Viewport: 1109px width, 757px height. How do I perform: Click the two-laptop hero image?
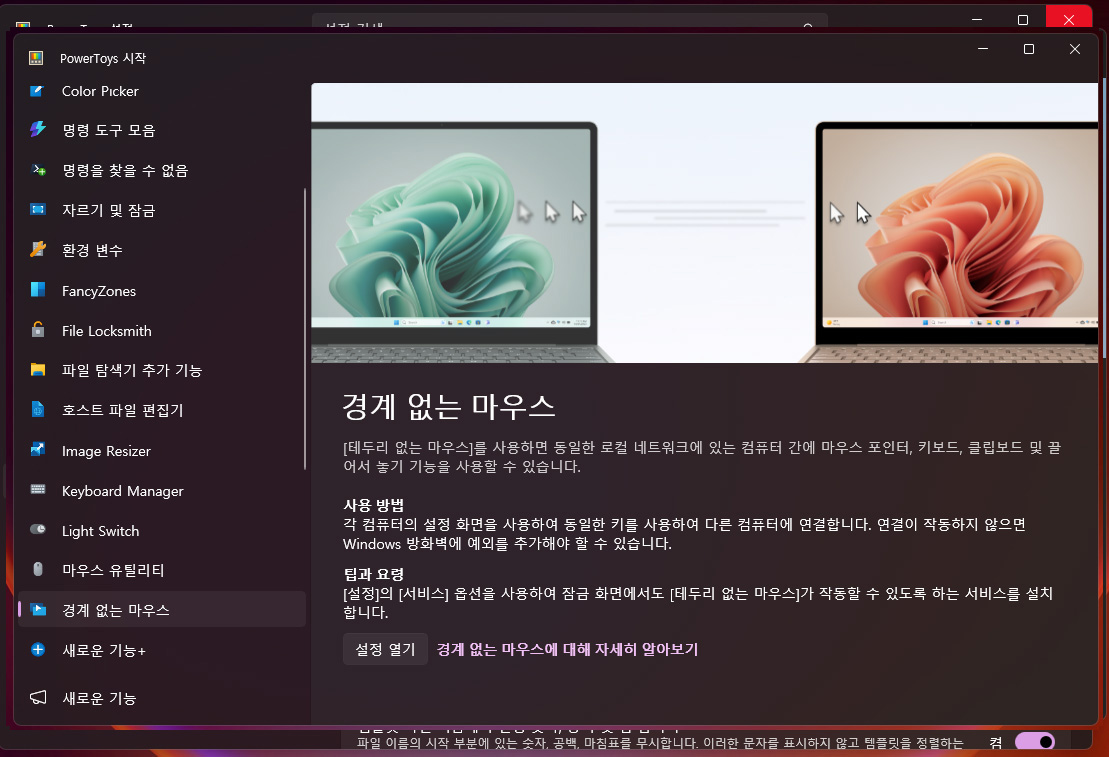coord(704,223)
